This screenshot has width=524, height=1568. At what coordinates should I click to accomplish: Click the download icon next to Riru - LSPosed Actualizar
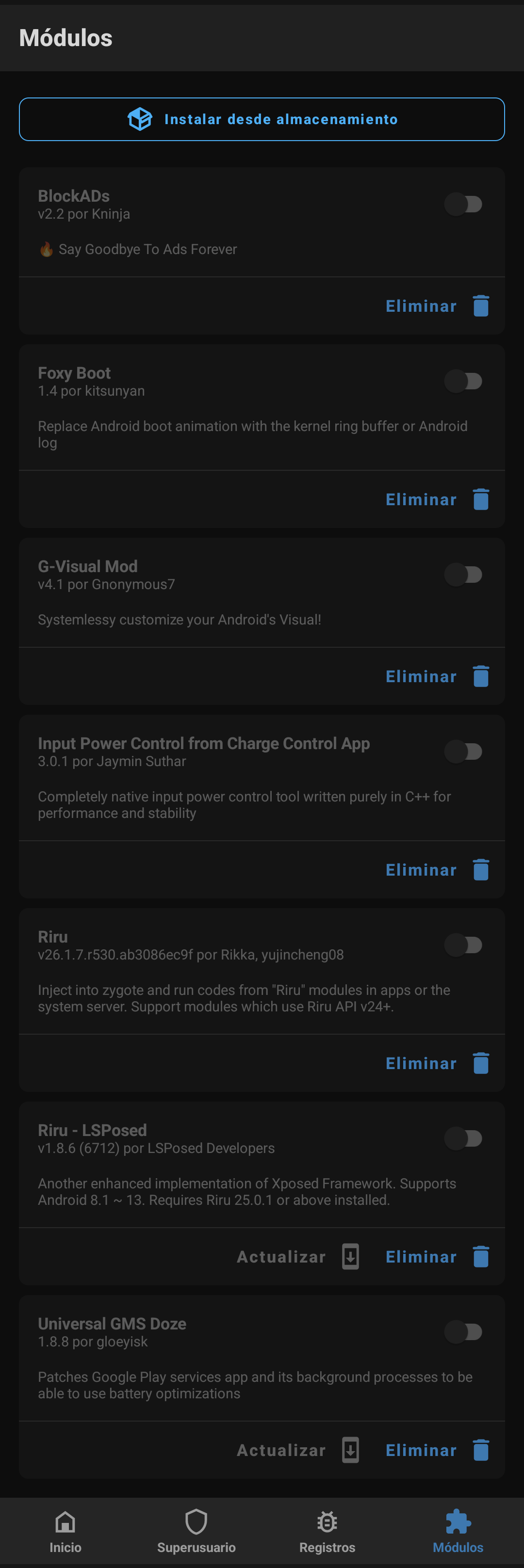pos(349,1256)
